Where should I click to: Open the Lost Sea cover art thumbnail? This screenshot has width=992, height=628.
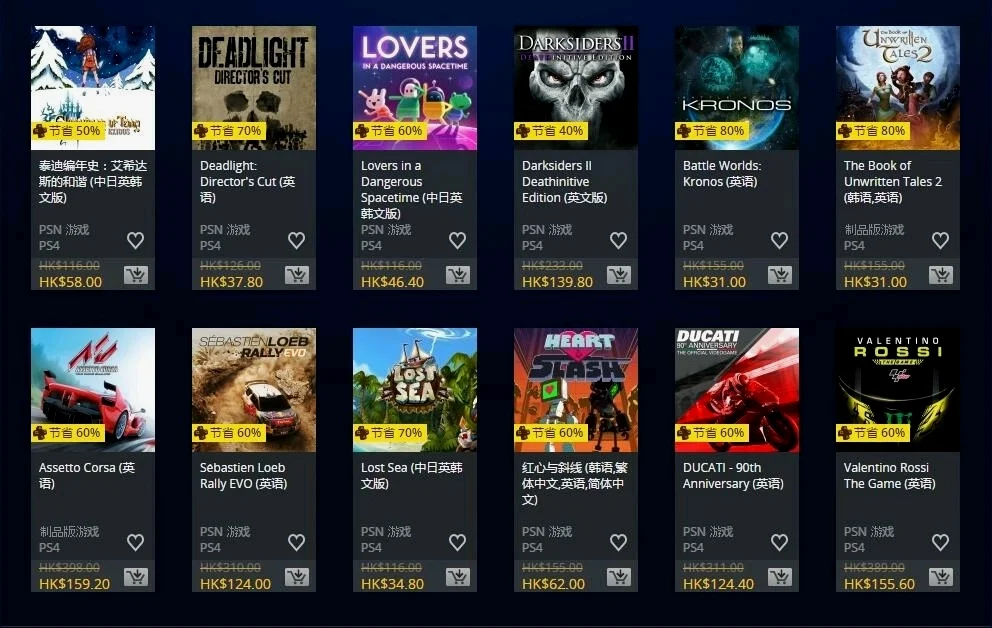pyautogui.click(x=414, y=390)
